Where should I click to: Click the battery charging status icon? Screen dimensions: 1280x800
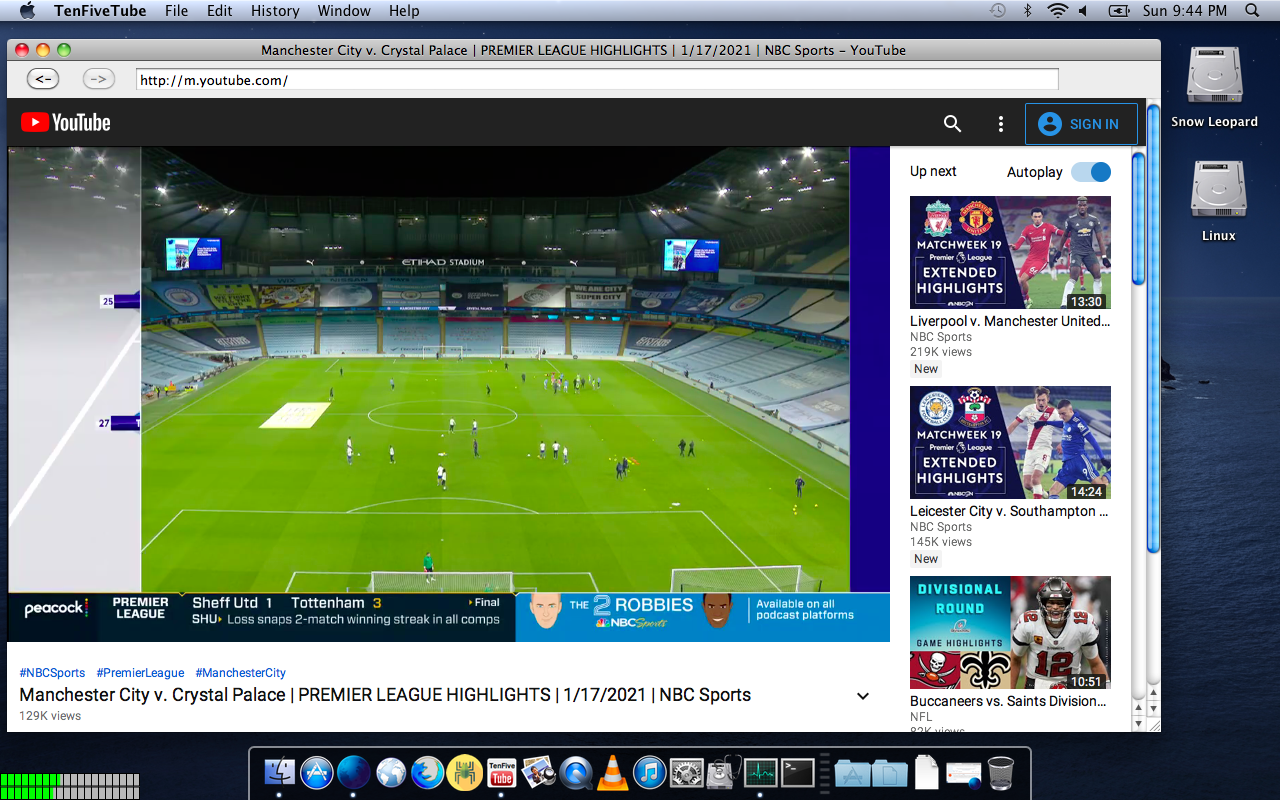[x=1119, y=11]
